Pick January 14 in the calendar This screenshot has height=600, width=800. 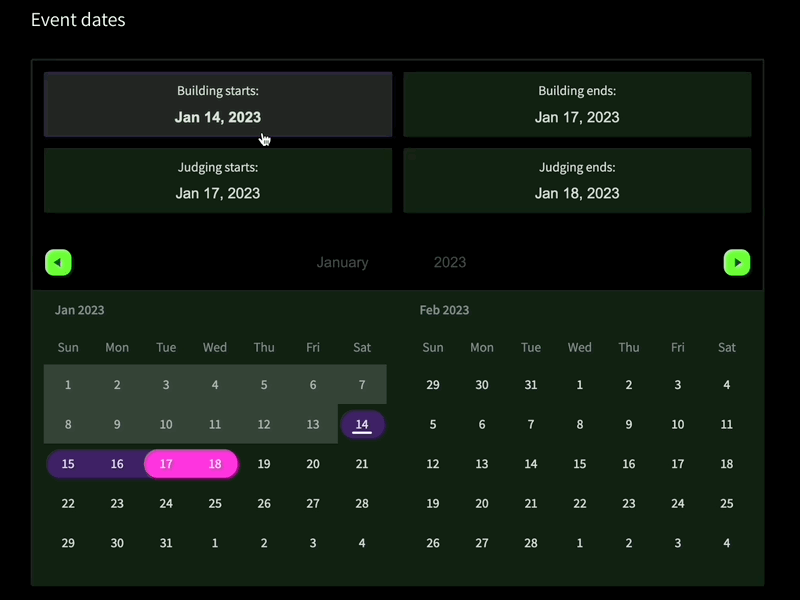[x=362, y=424]
